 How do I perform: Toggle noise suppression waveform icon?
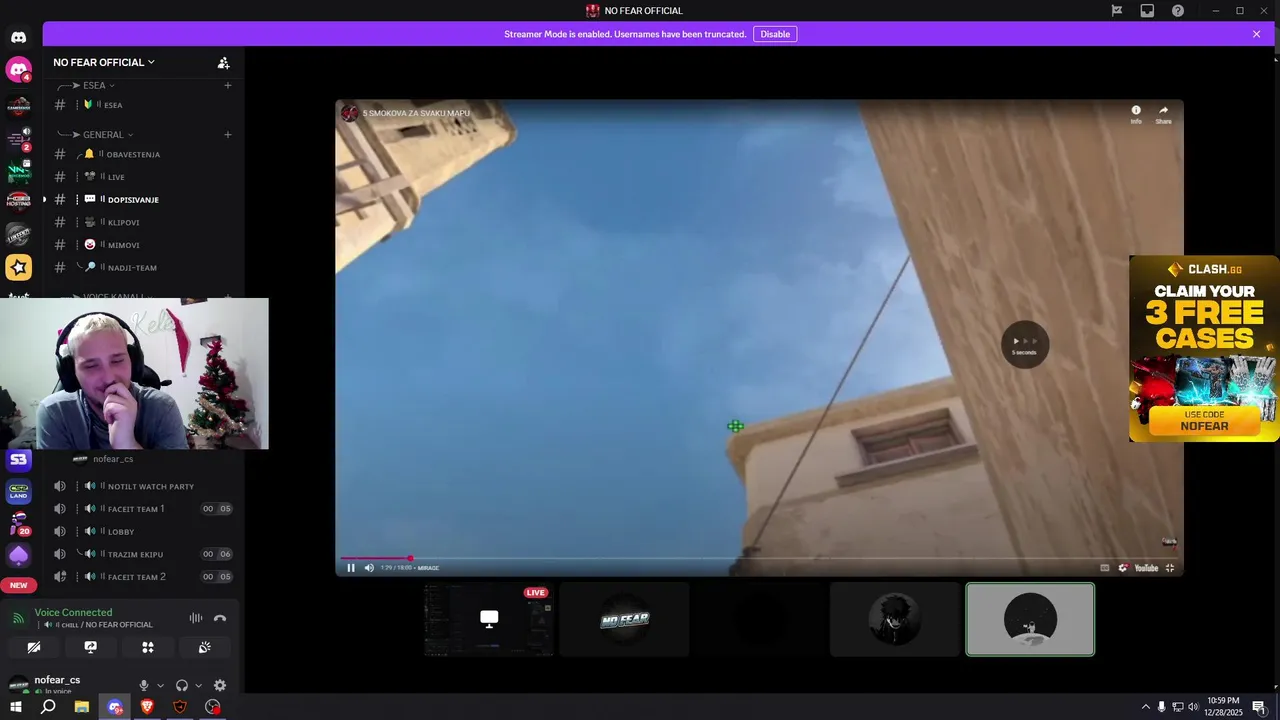coord(196,618)
